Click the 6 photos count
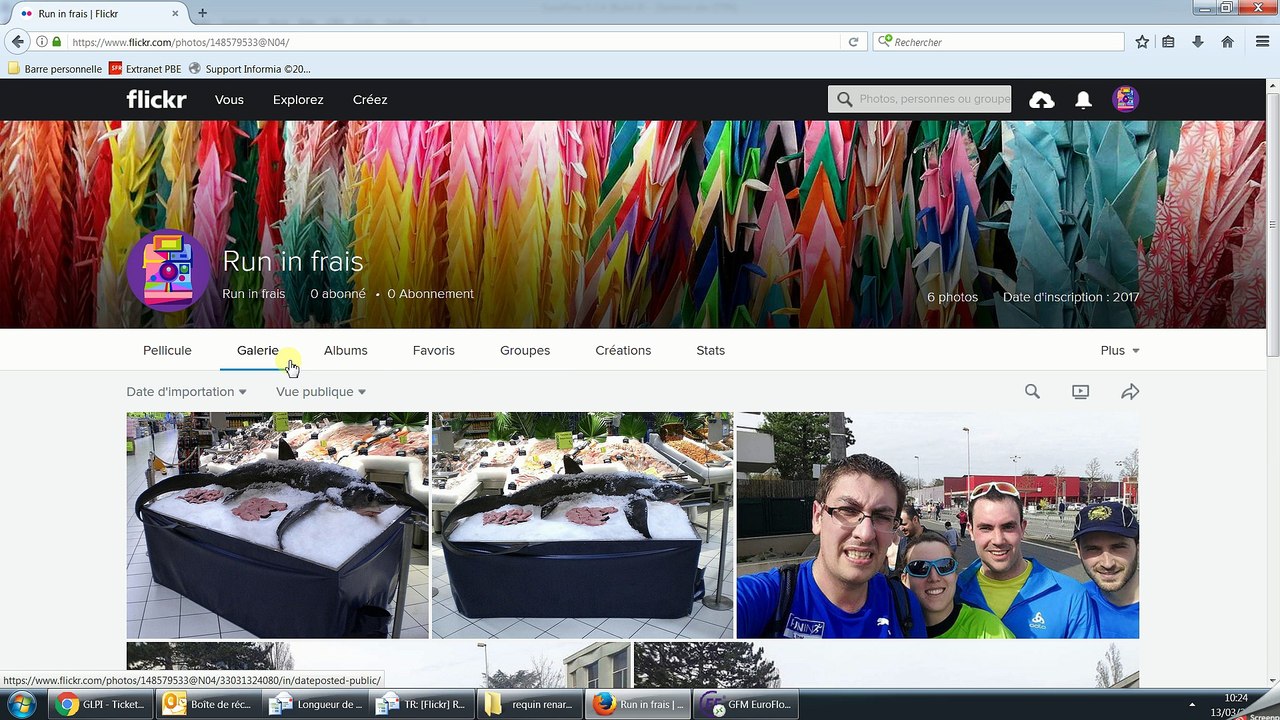 [x=952, y=297]
